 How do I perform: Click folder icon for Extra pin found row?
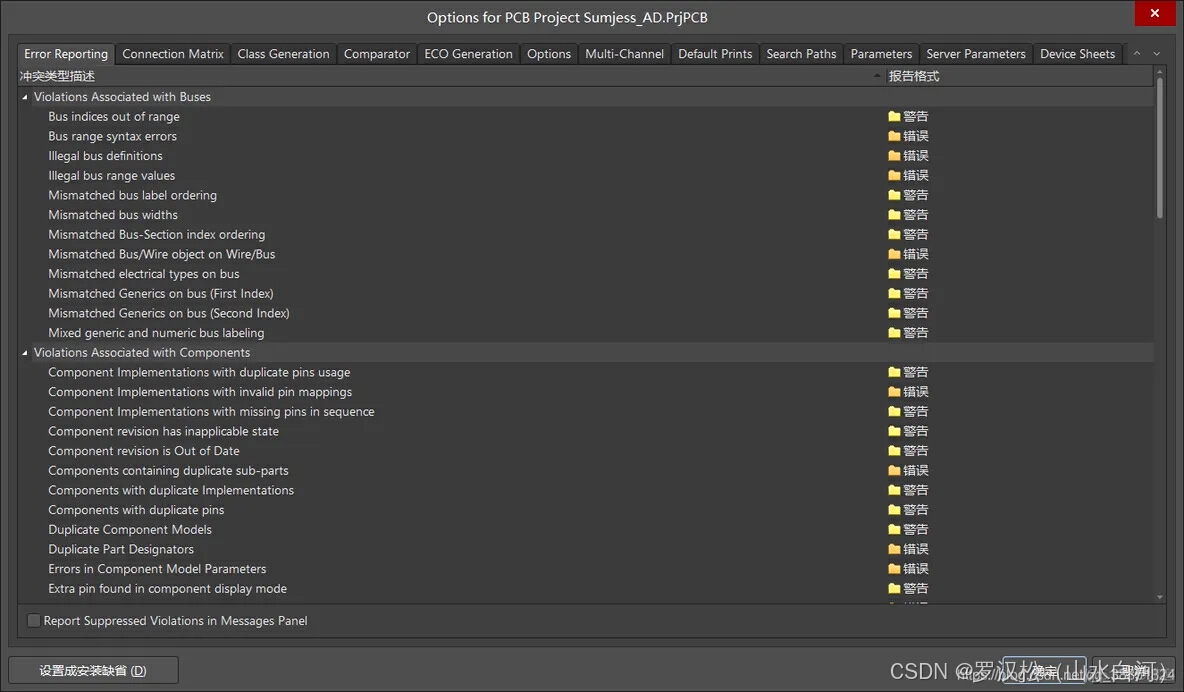pos(894,588)
